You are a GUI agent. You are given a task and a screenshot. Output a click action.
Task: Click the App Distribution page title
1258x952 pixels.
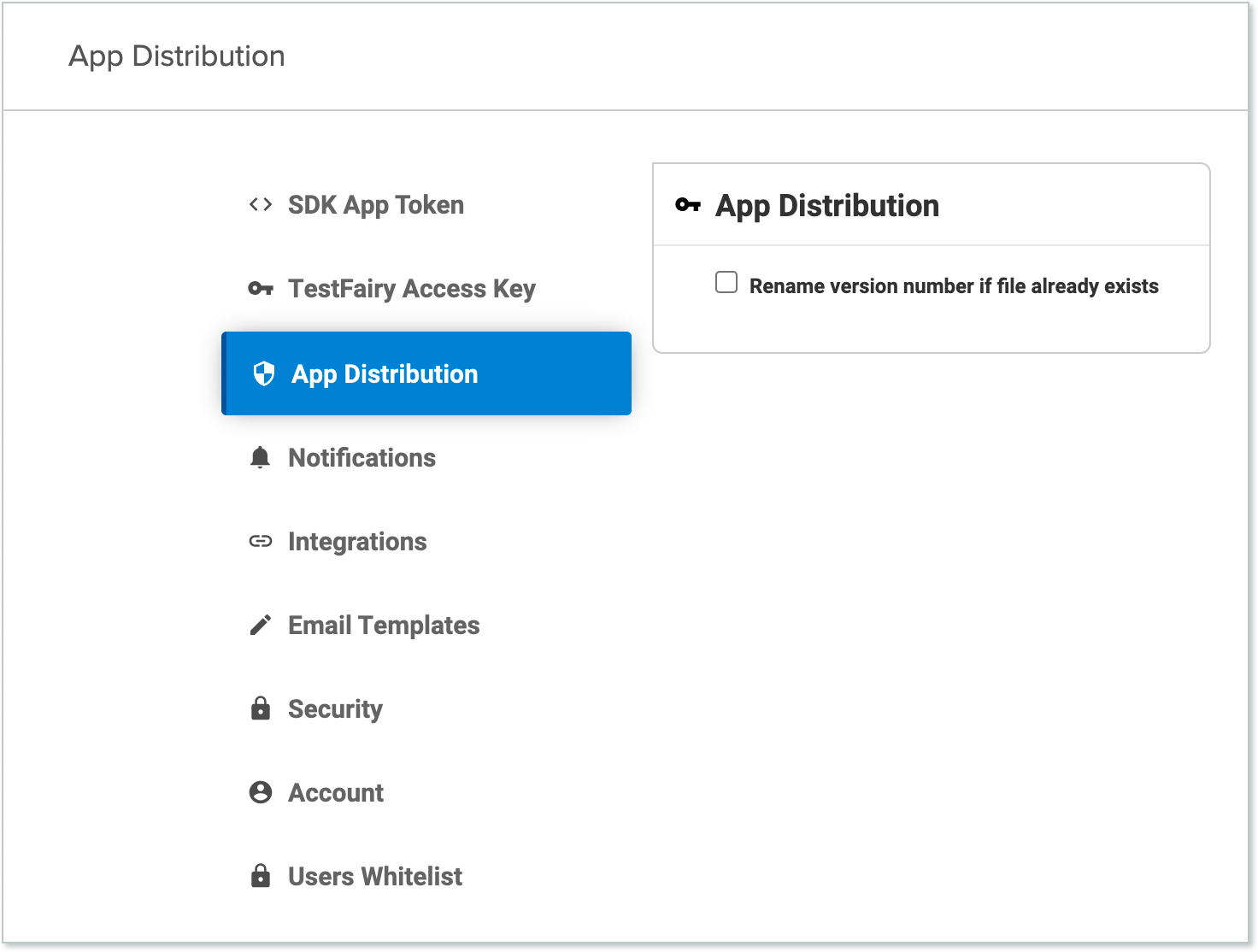click(178, 56)
